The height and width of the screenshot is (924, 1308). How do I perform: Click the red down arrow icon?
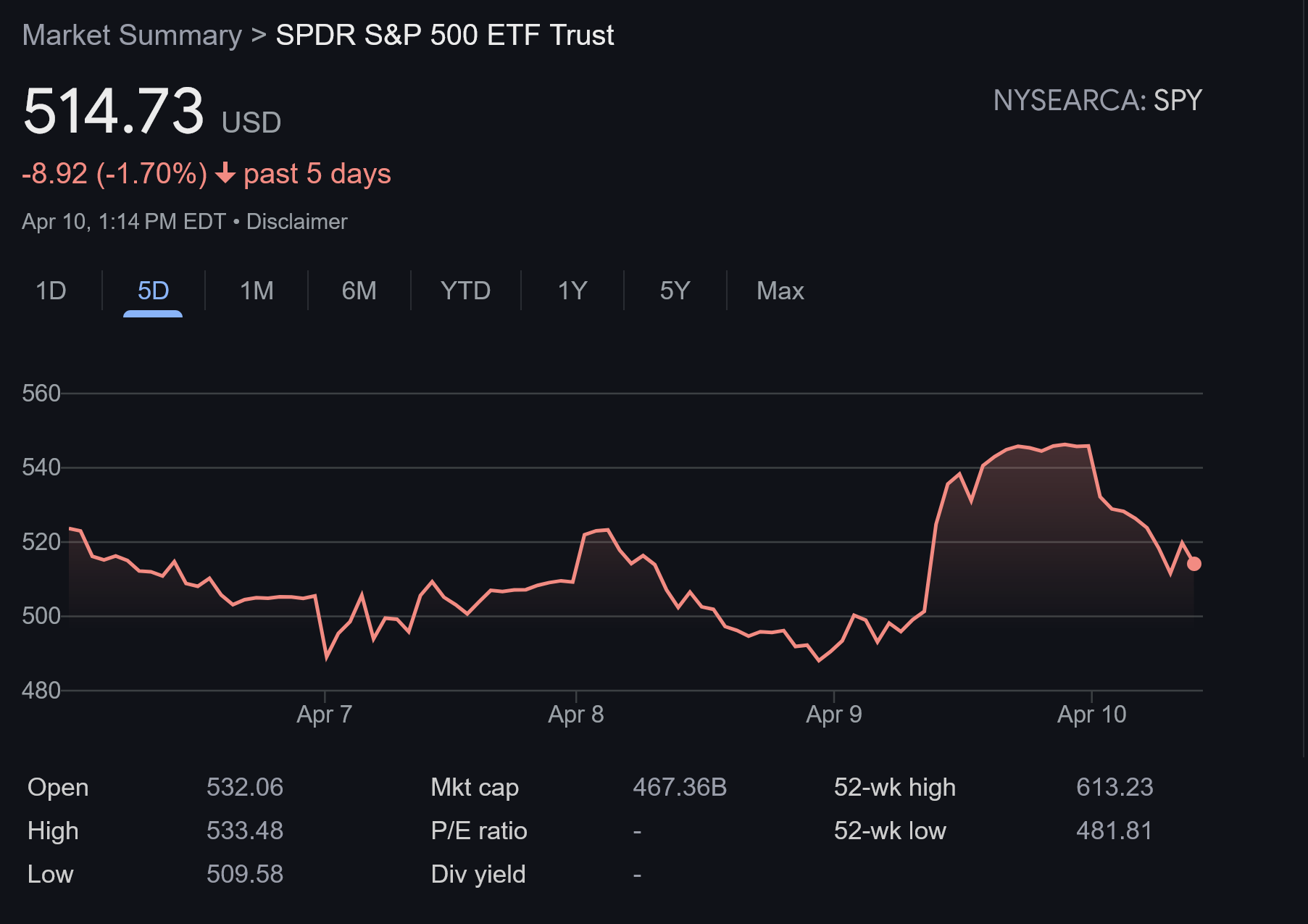(x=225, y=173)
